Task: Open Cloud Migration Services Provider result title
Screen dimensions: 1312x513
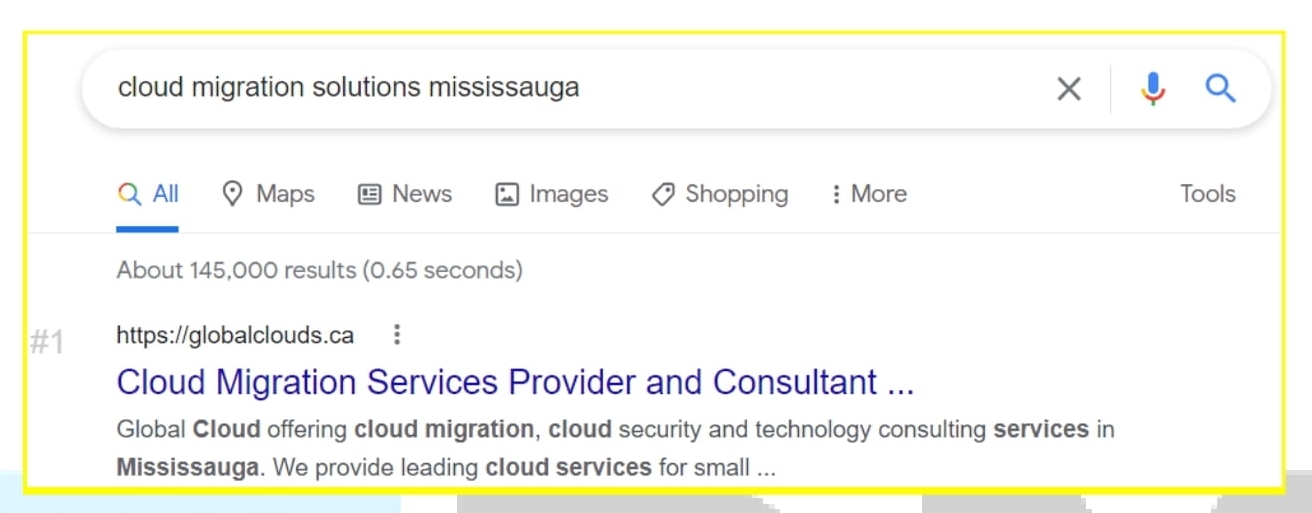Action: [515, 382]
